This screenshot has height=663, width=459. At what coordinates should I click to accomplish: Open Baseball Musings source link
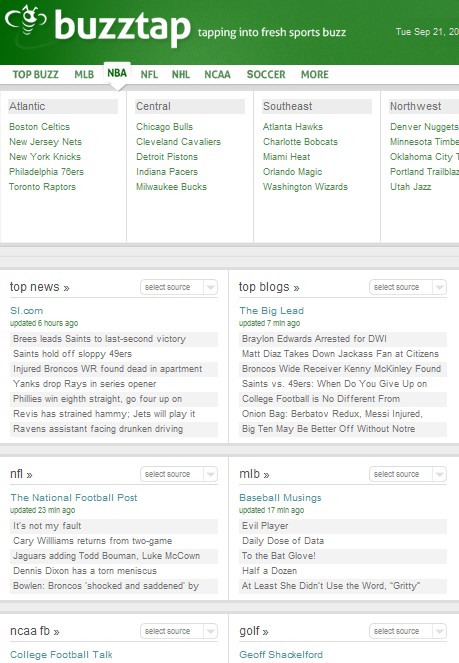(280, 498)
